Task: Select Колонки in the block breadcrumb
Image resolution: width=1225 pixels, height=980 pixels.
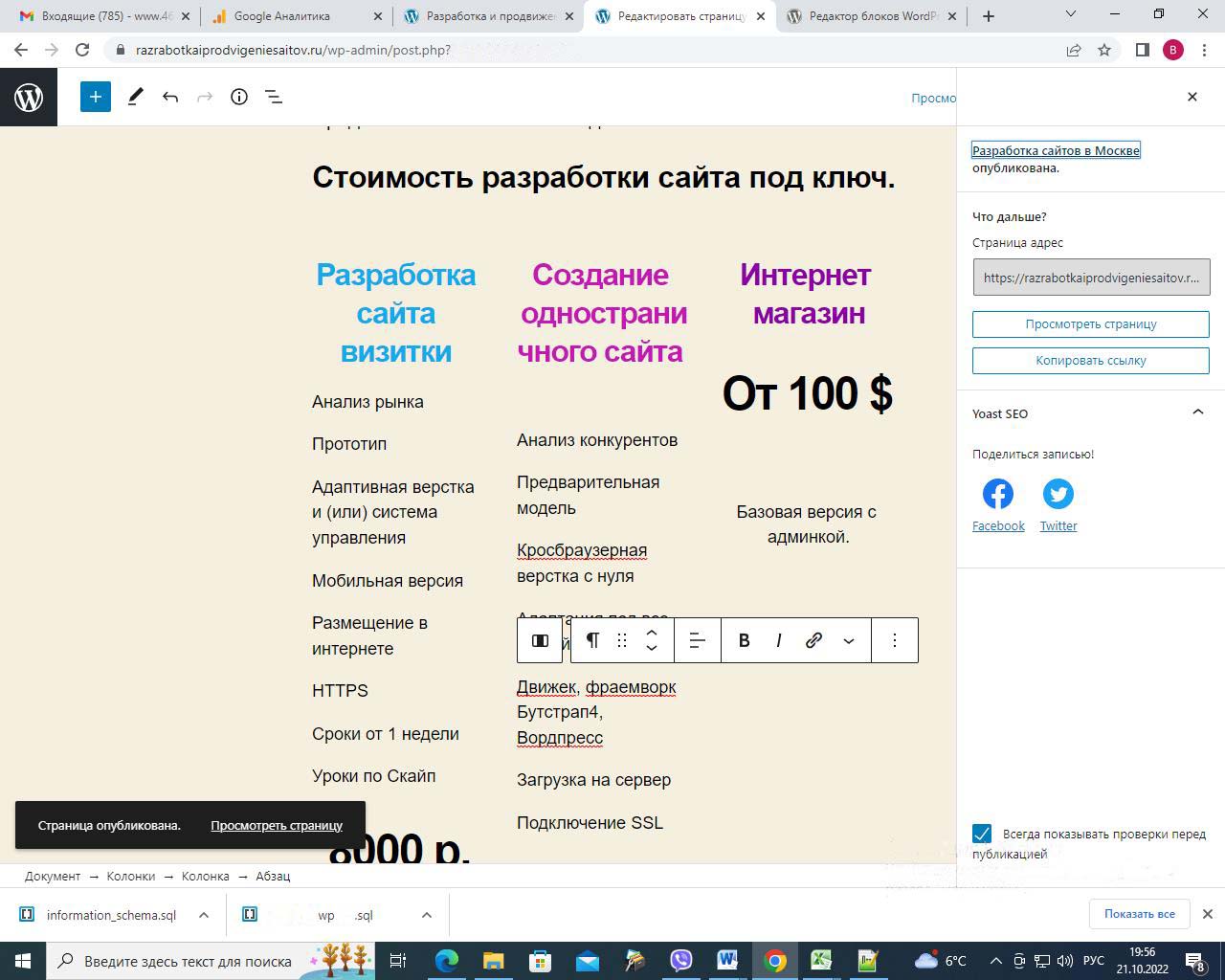Action: pyautogui.click(x=131, y=876)
